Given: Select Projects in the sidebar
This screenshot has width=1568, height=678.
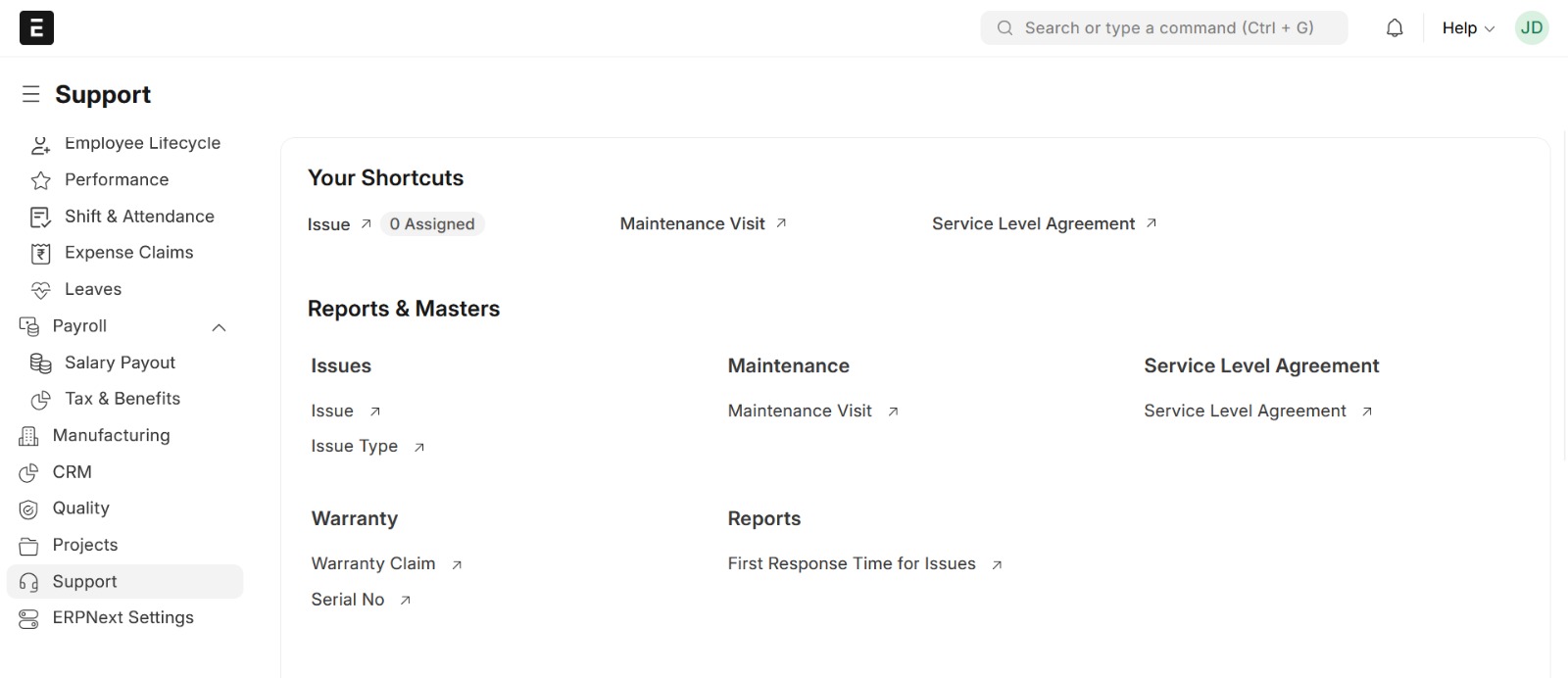Looking at the screenshot, I should pos(84,545).
